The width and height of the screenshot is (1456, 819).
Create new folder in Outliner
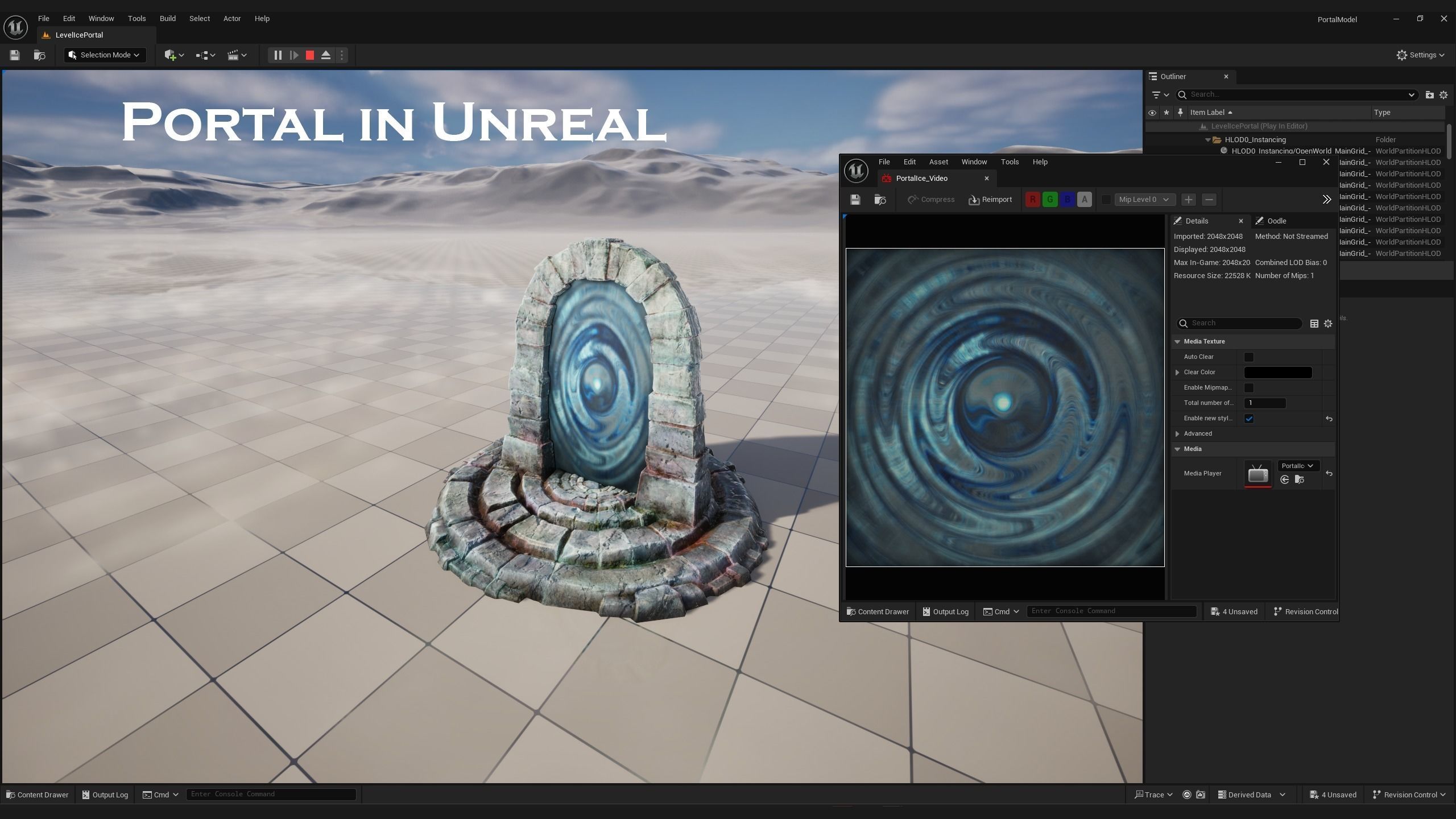click(1429, 95)
